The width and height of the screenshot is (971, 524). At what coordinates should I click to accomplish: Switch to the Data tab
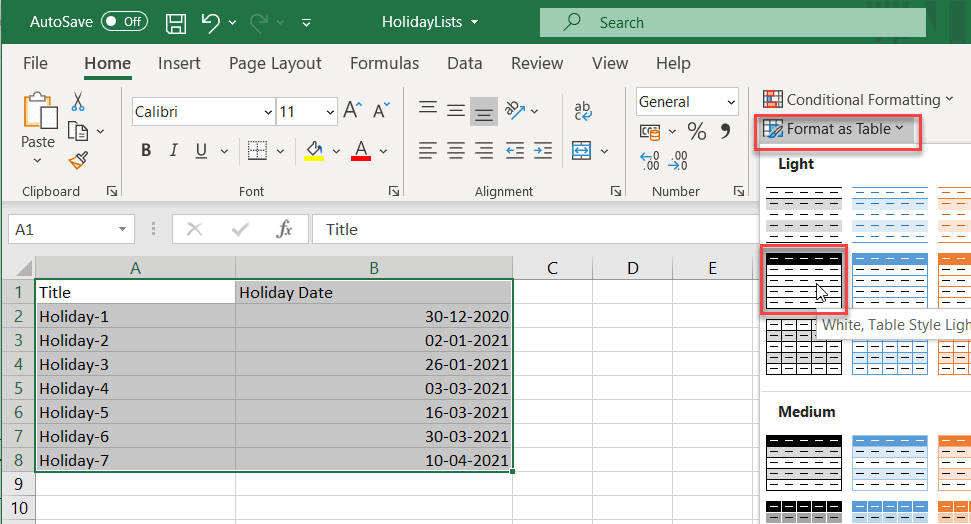(464, 63)
